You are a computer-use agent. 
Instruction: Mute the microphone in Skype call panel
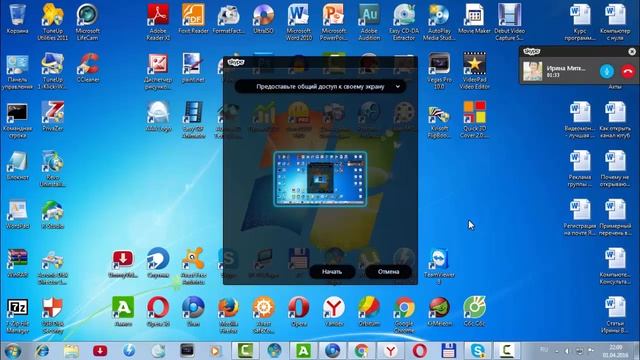point(607,71)
